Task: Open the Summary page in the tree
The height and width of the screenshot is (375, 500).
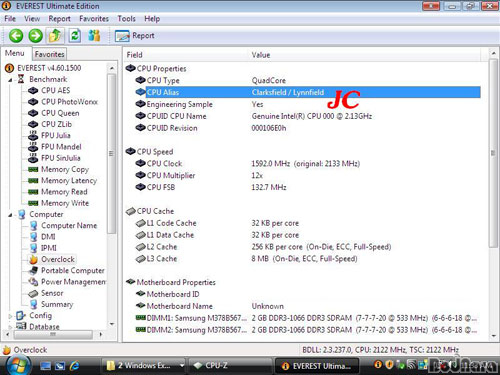Action: [x=57, y=304]
